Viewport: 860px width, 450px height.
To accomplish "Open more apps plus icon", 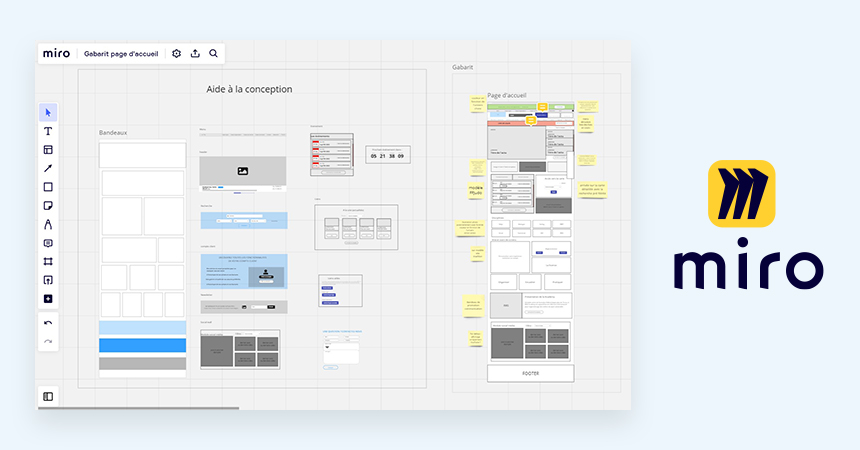I will point(48,299).
